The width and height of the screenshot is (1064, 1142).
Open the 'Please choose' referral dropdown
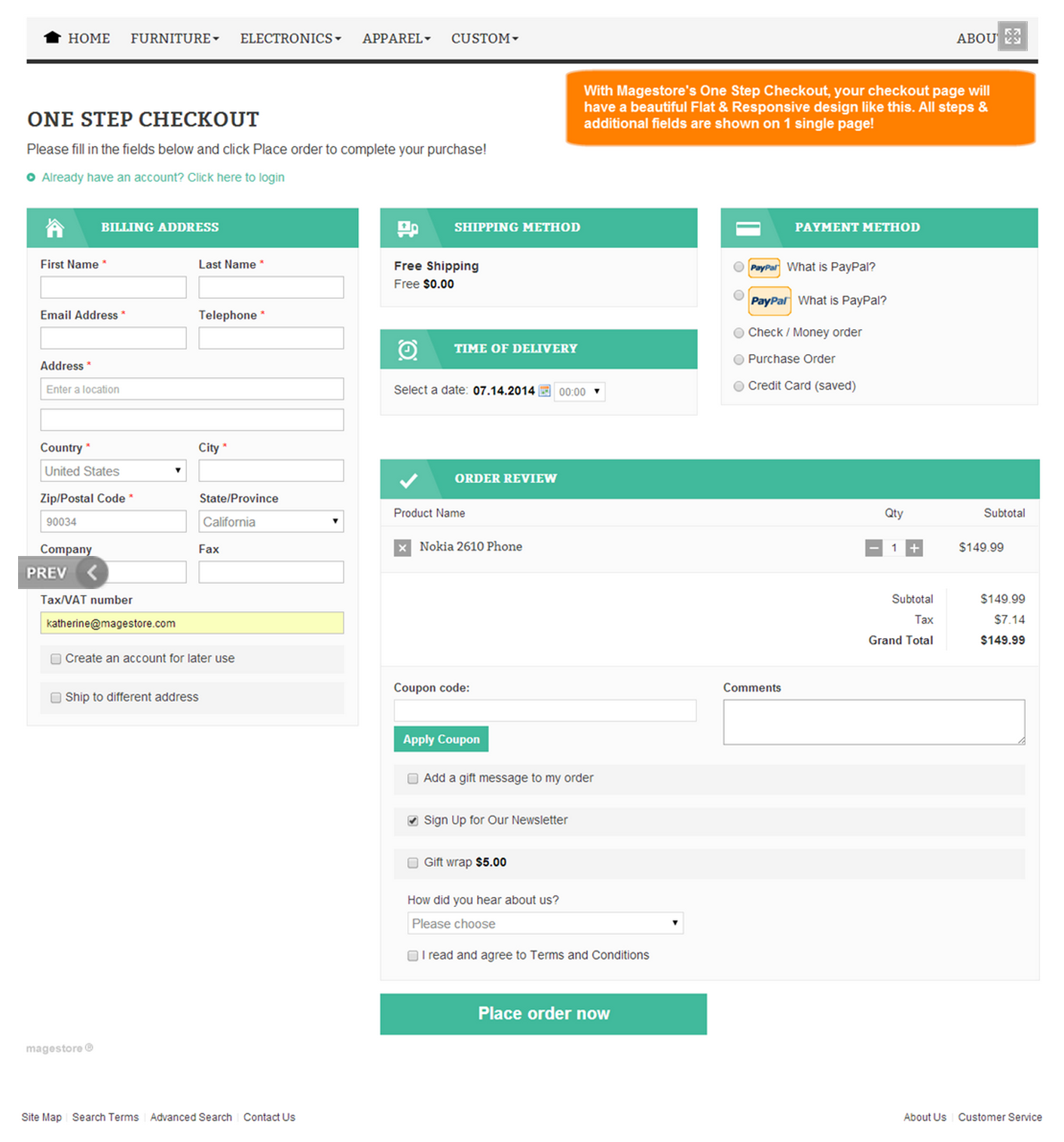pyautogui.click(x=545, y=924)
